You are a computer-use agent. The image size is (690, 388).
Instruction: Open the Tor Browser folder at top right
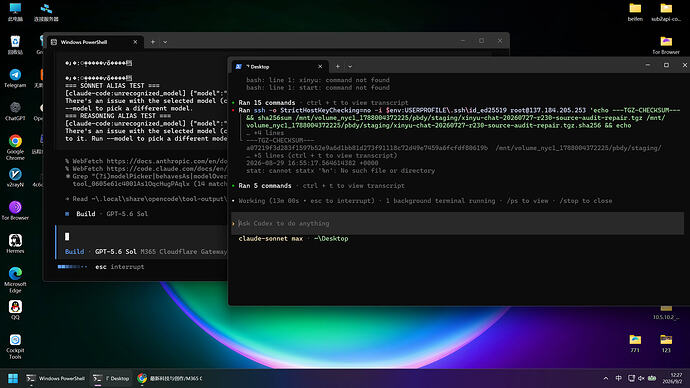click(x=666, y=45)
